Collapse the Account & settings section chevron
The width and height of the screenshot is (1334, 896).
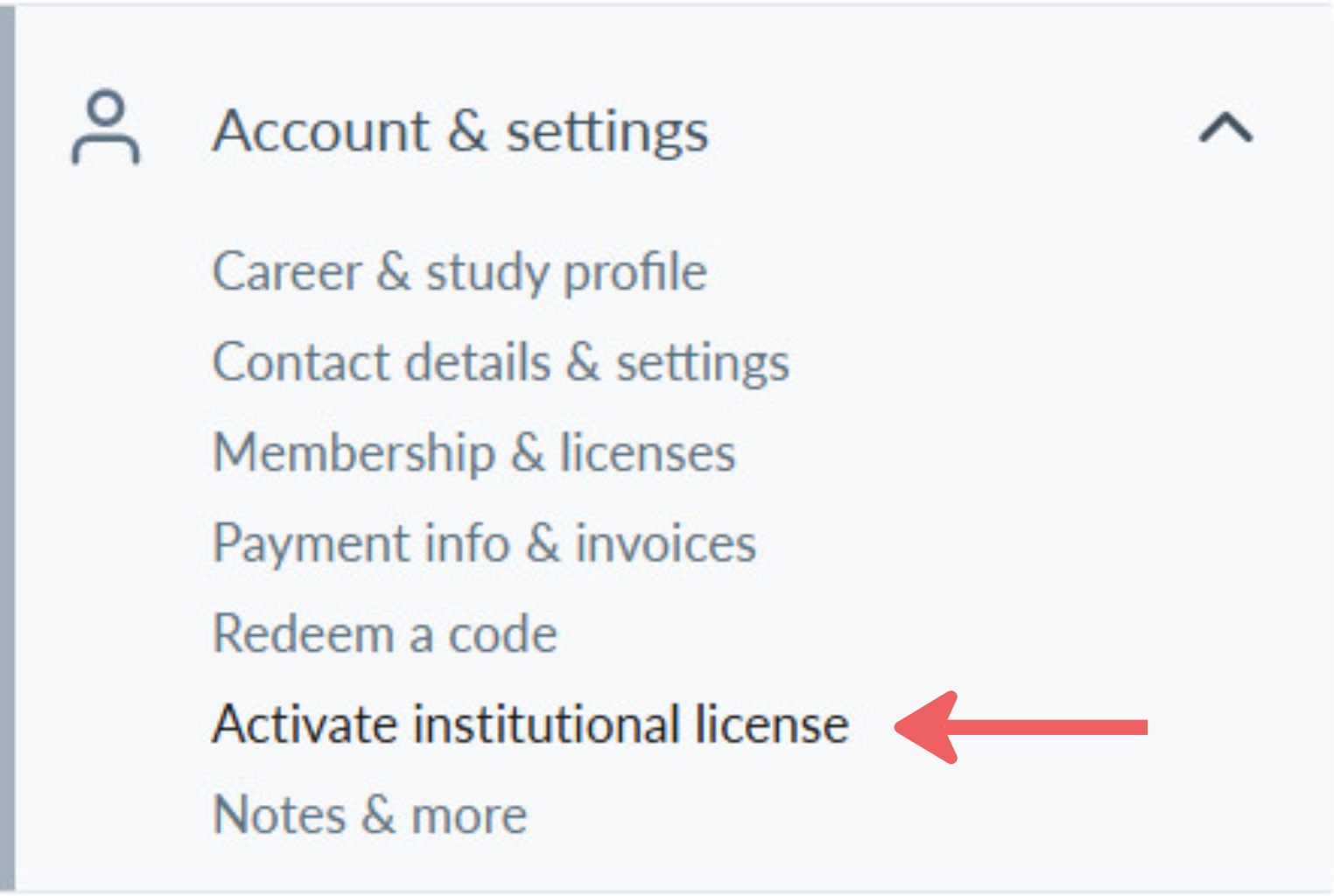(1226, 128)
